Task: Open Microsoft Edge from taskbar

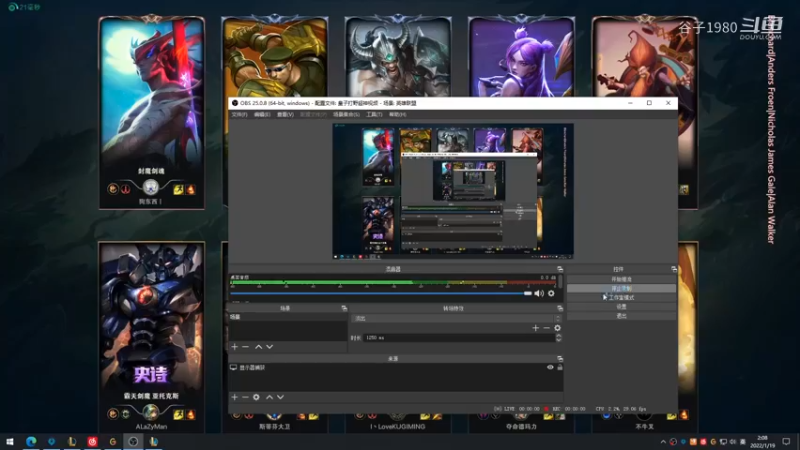Action: click(31, 441)
